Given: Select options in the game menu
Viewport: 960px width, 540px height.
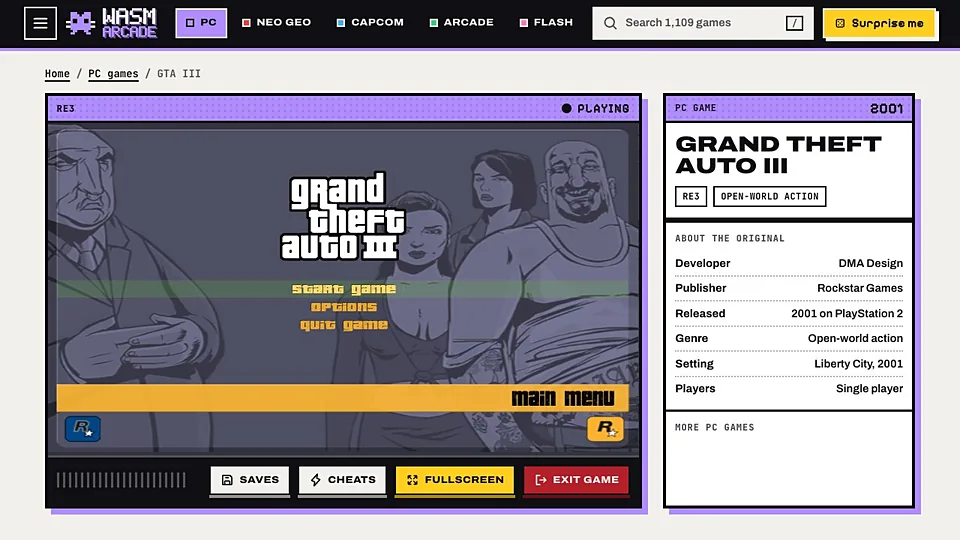Looking at the screenshot, I should (x=343, y=307).
